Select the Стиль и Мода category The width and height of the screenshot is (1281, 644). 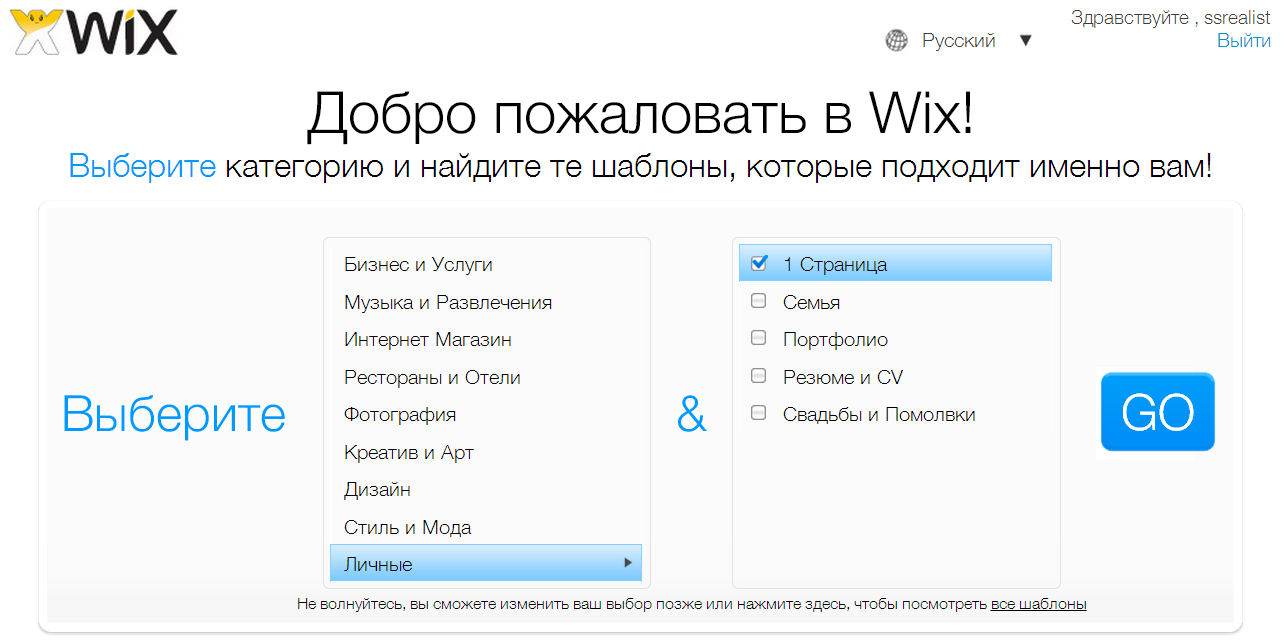[x=486, y=527]
